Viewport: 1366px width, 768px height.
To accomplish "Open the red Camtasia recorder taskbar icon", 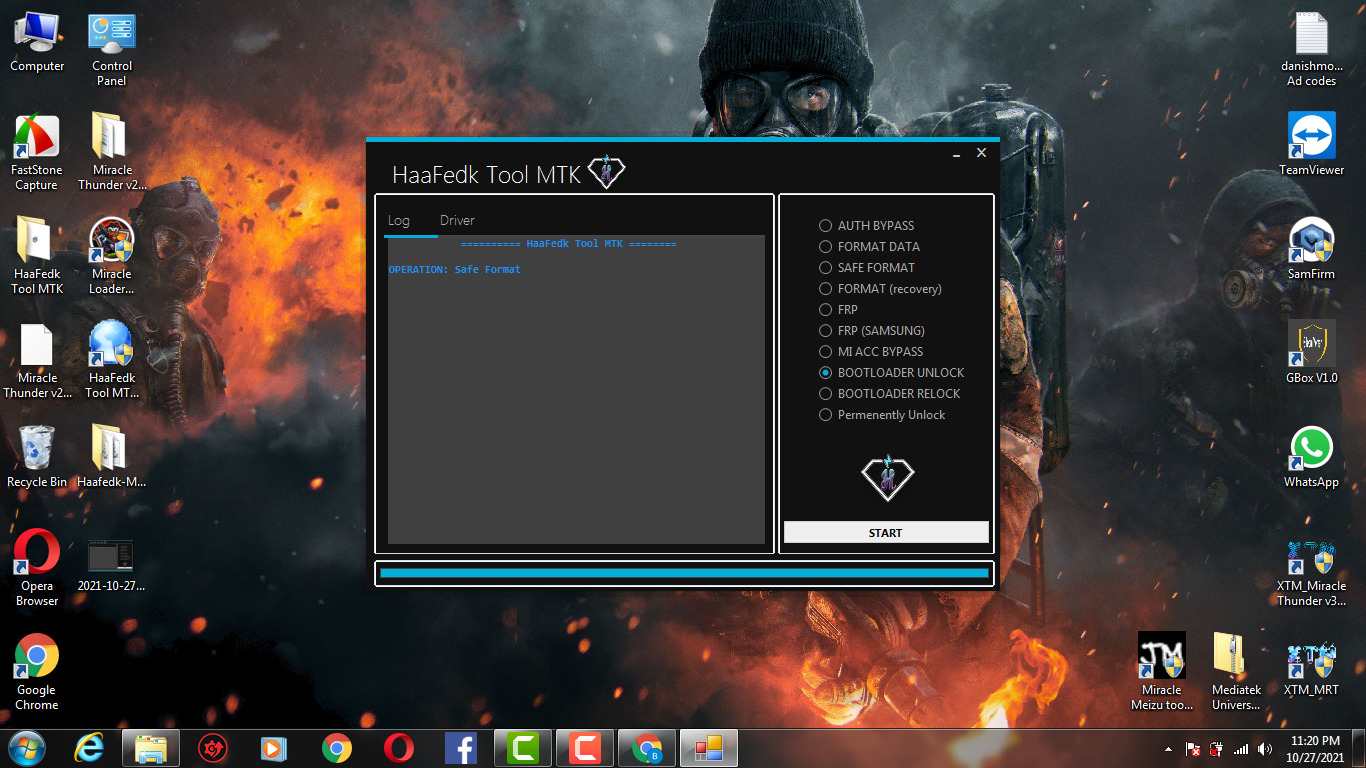I will 585,748.
